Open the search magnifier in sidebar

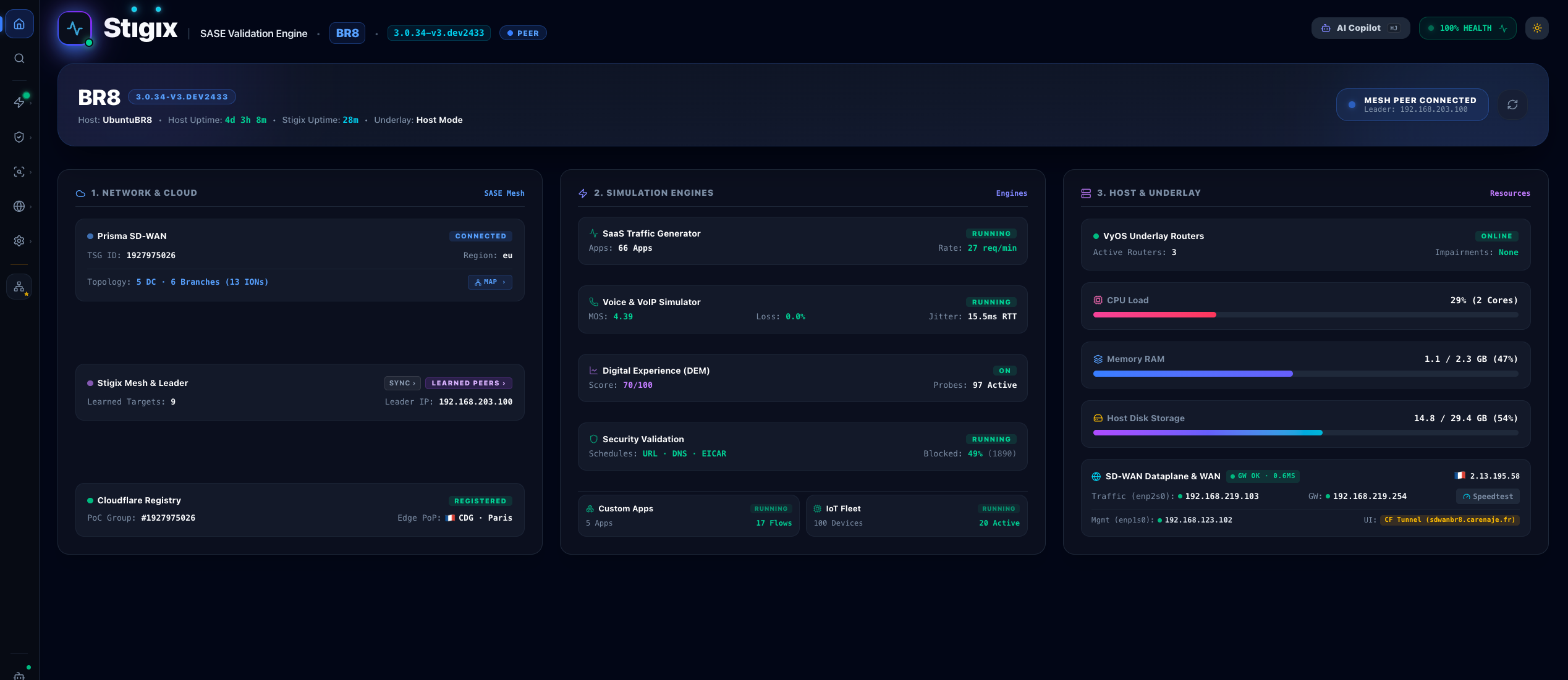tap(19, 58)
